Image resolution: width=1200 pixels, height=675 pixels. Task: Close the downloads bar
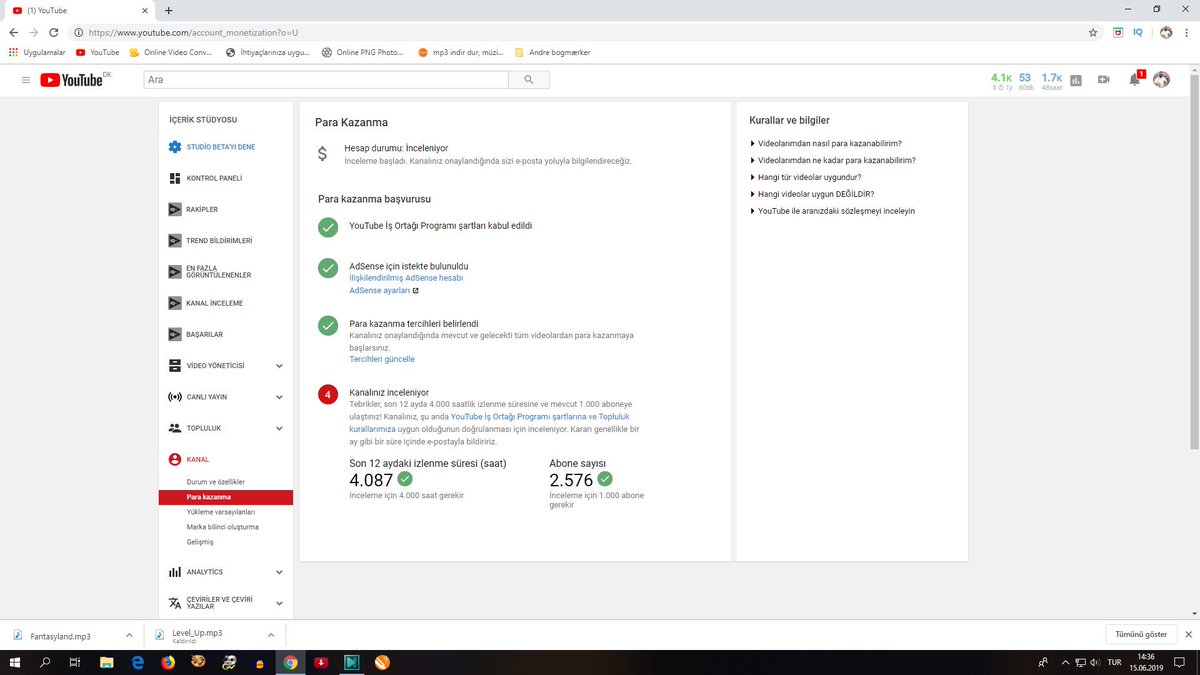point(1187,635)
